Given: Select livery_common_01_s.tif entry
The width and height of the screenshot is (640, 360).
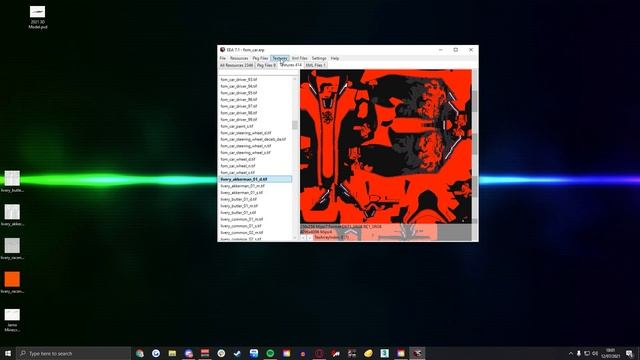Looking at the screenshot, I should 255,226.
